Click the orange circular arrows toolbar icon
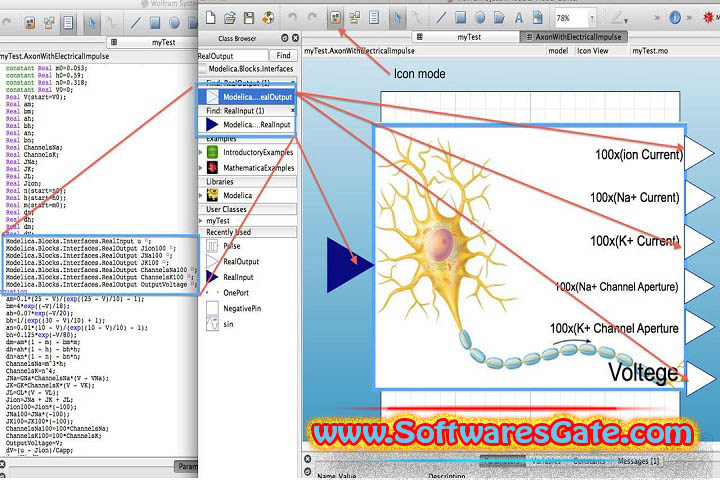 point(268,18)
